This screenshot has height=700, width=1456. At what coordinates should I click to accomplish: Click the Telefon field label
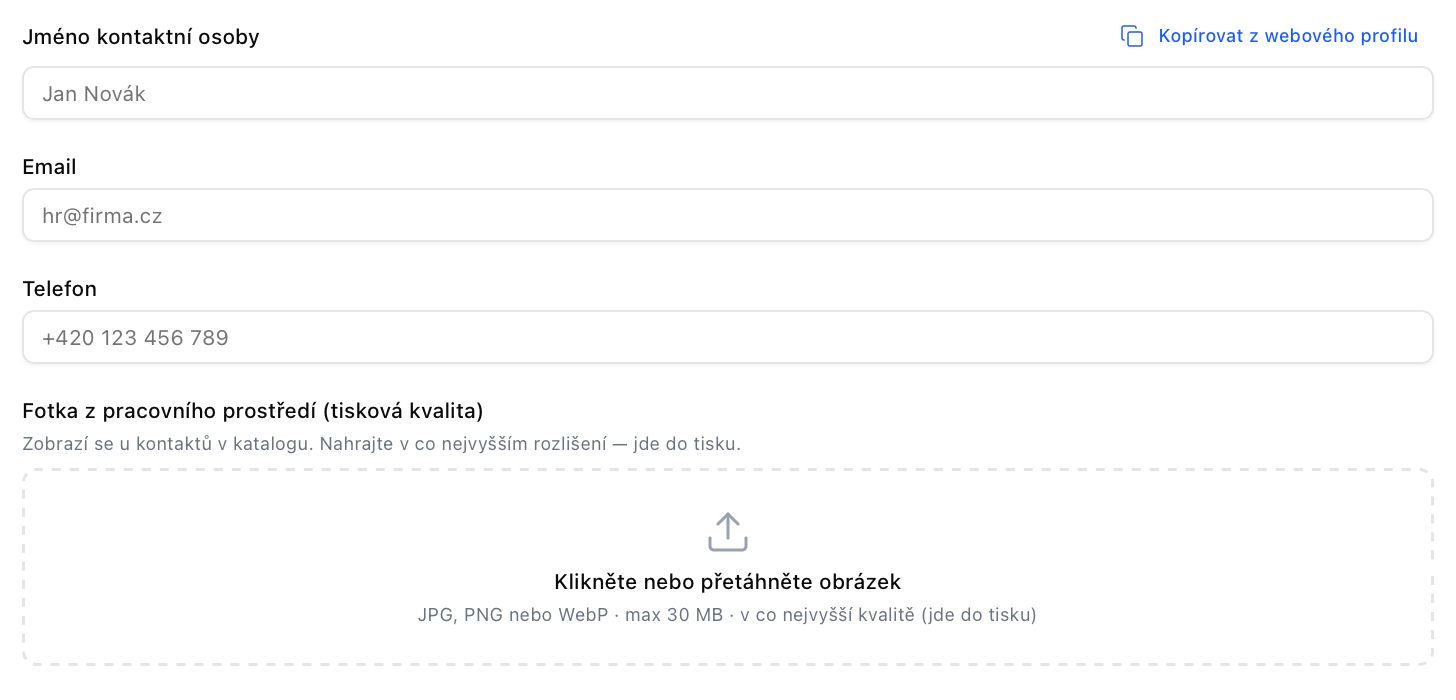pyautogui.click(x=60, y=289)
